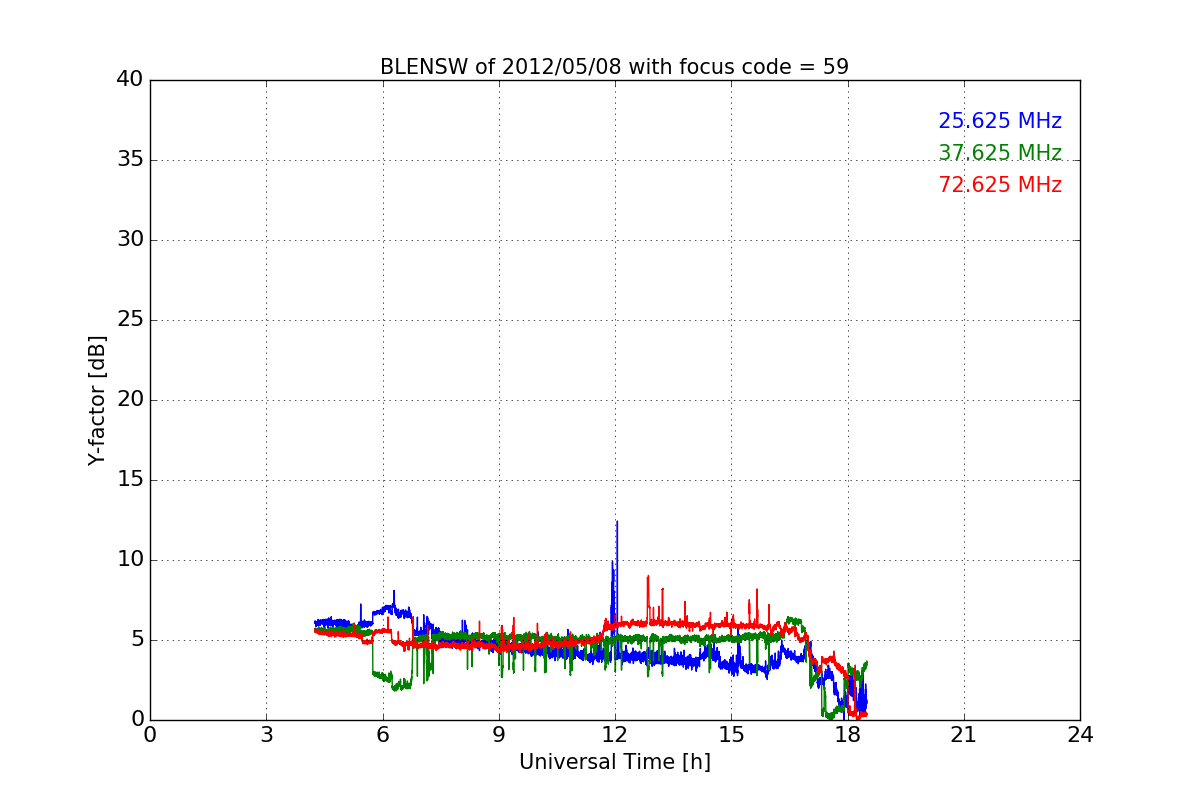This screenshot has height=800, width=1200.
Task: Click the y-axis tick label 40
Action: (130, 80)
